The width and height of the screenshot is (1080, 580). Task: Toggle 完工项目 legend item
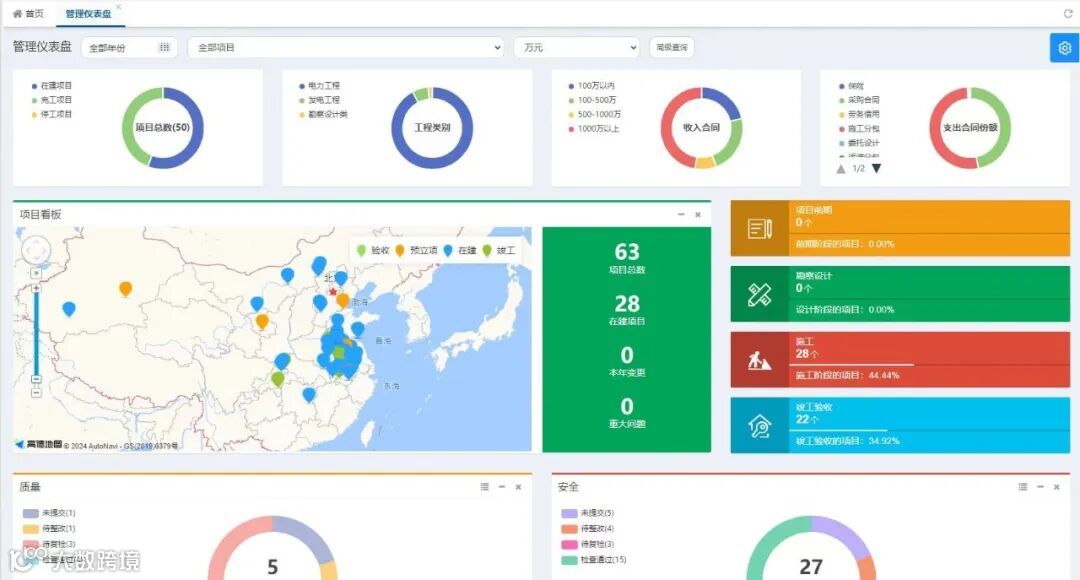click(x=52, y=100)
